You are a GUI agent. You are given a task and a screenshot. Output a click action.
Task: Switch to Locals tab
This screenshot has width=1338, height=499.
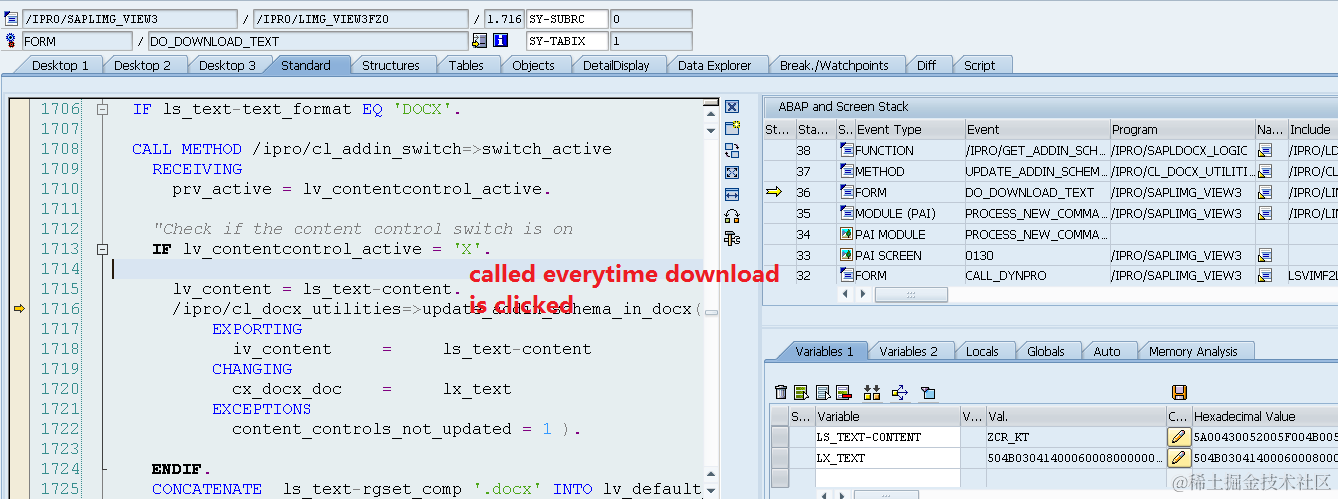pyautogui.click(x=982, y=351)
